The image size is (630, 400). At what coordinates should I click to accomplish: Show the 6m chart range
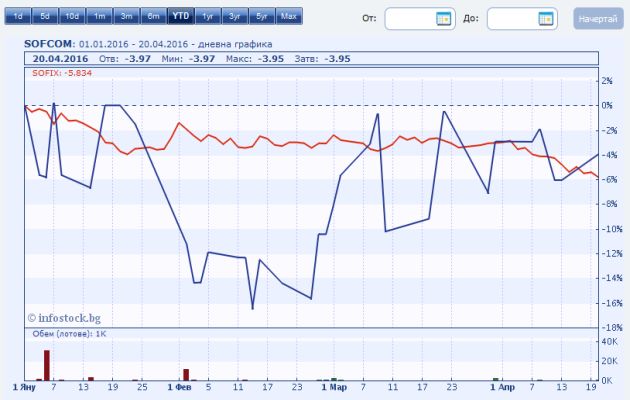(x=153, y=16)
